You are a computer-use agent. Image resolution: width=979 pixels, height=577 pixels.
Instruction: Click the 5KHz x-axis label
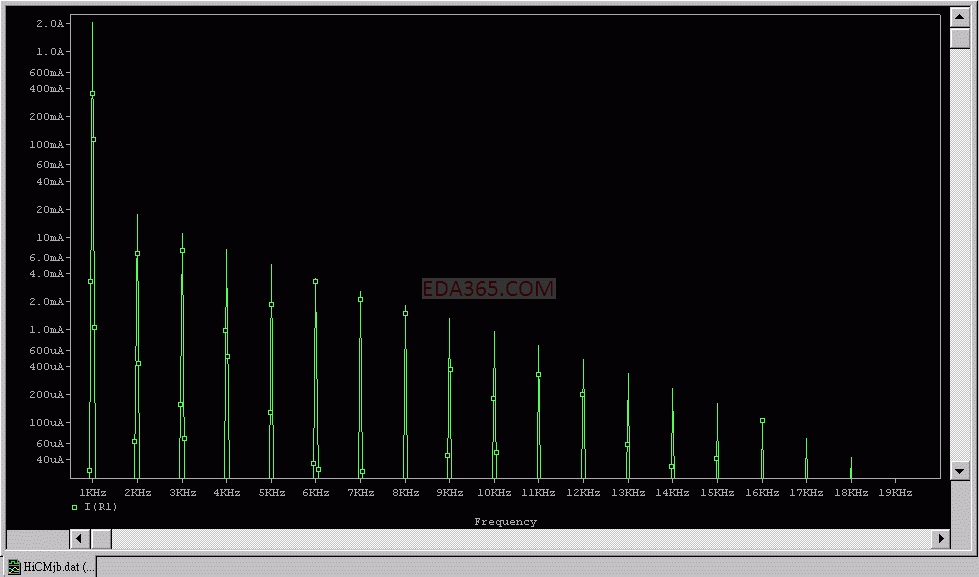271,493
